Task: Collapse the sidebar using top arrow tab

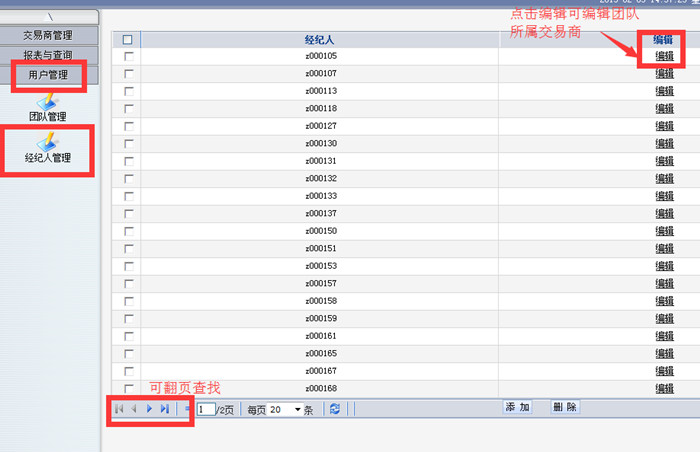Action: [x=50, y=17]
